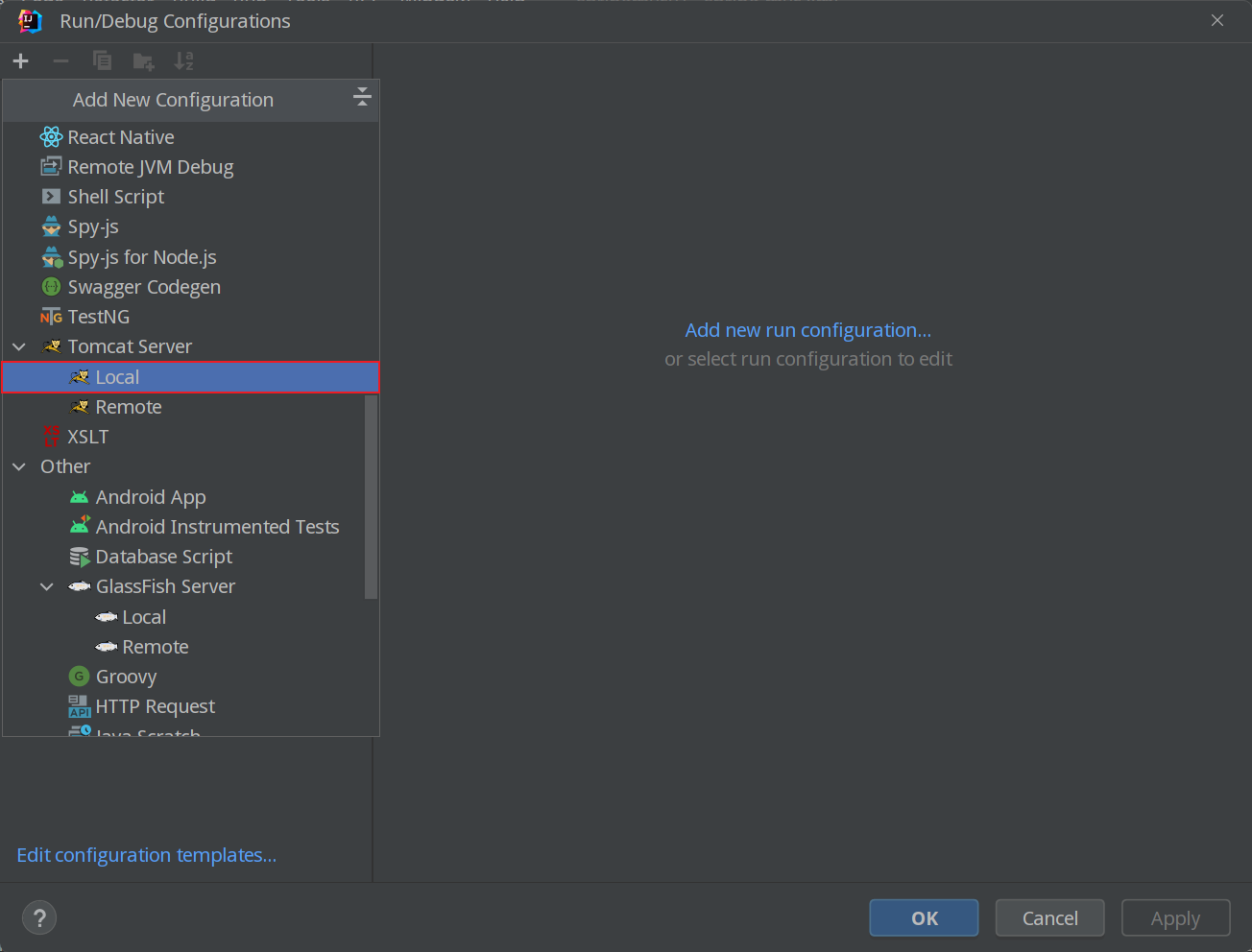Click the Copy configuration icon
The image size is (1252, 952).
click(102, 61)
